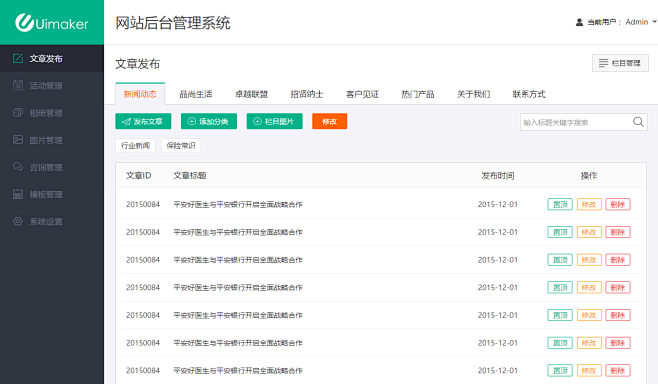This screenshot has height=384, width=658.
Task: Click 置顶 in the sixth article row
Action: 560,343
